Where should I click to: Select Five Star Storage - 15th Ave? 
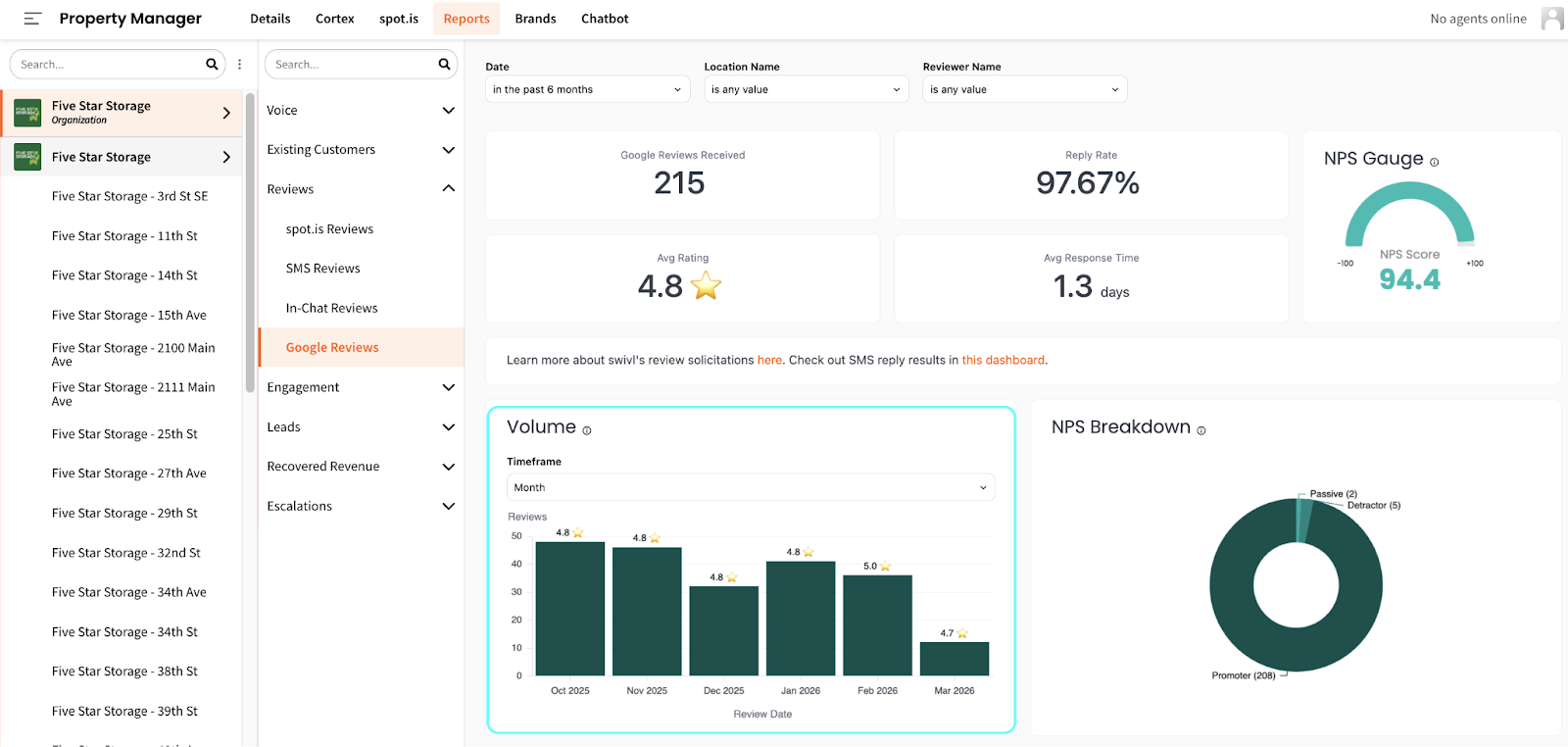pyautogui.click(x=129, y=316)
